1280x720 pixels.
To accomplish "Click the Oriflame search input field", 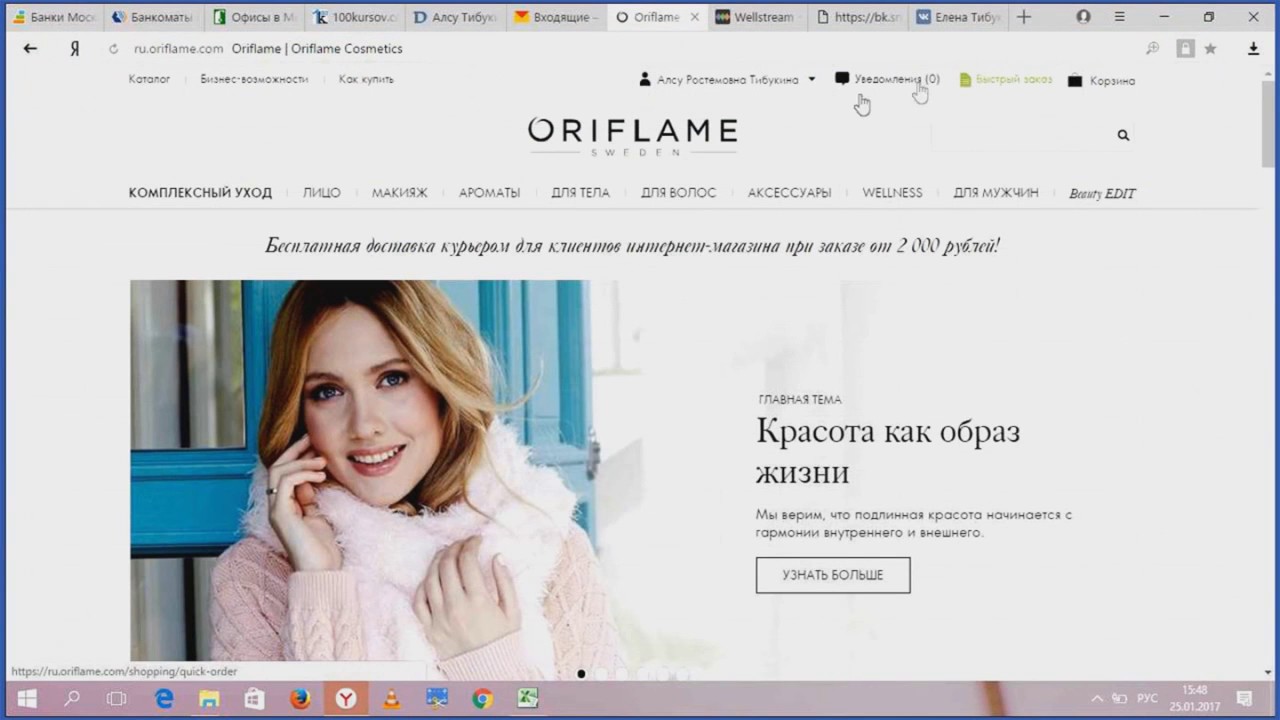I will pos(1020,135).
